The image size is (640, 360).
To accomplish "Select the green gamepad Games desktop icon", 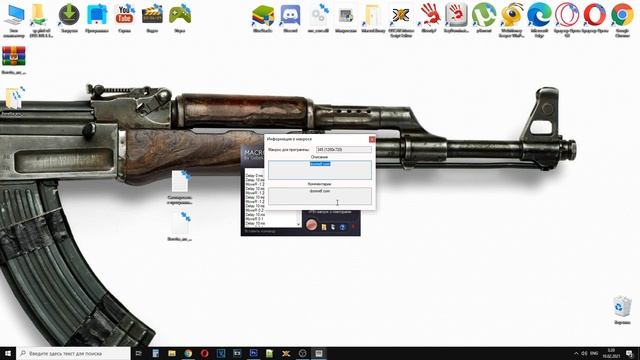I will point(180,19).
